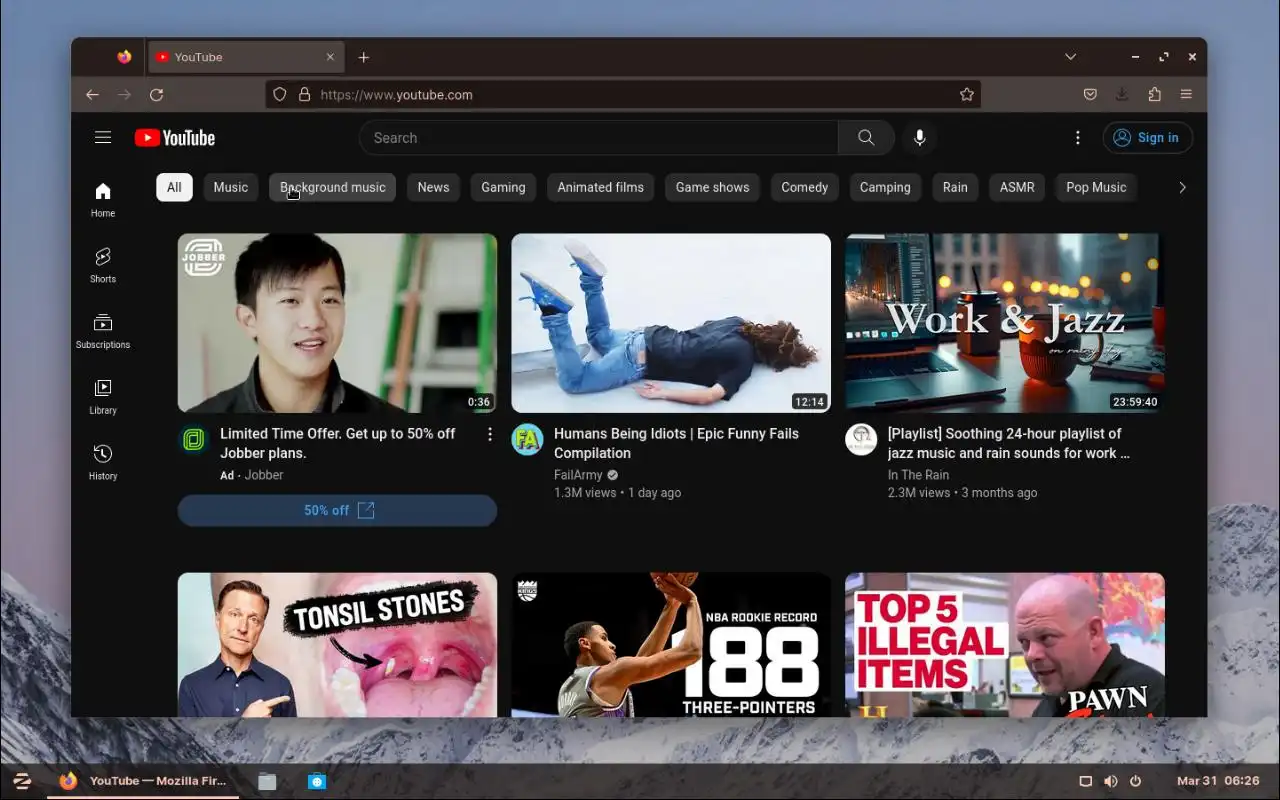1280x800 pixels.
Task: Open the Work & Jazz thumbnail
Action: click(1005, 323)
